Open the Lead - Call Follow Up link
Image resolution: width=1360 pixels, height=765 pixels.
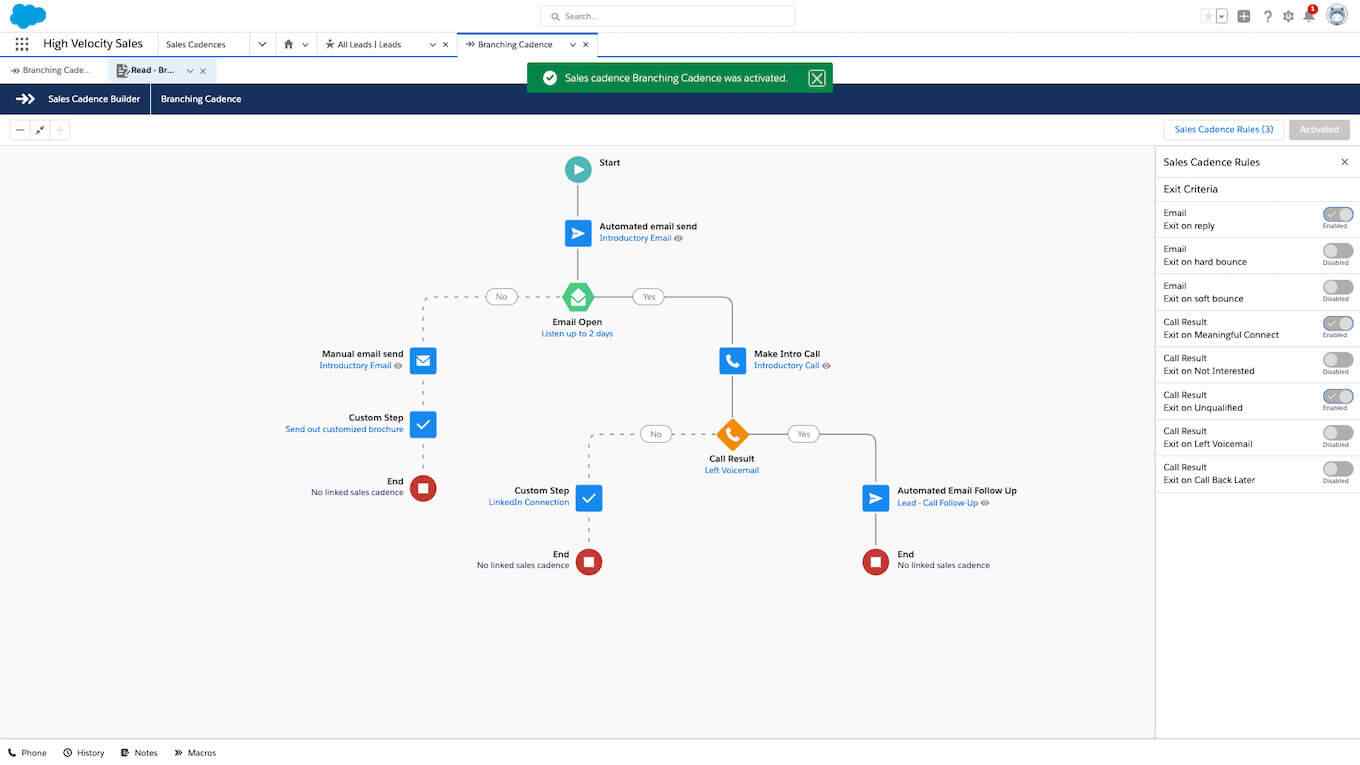937,503
